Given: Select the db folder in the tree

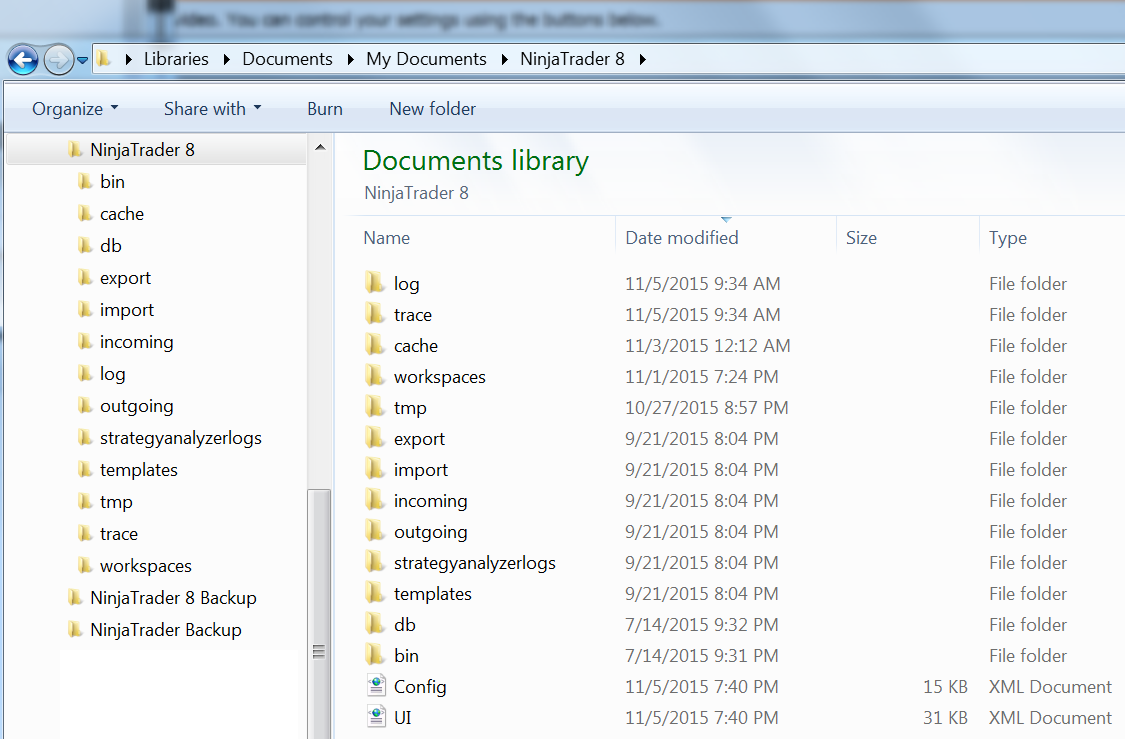Looking at the screenshot, I should pyautogui.click(x=111, y=246).
